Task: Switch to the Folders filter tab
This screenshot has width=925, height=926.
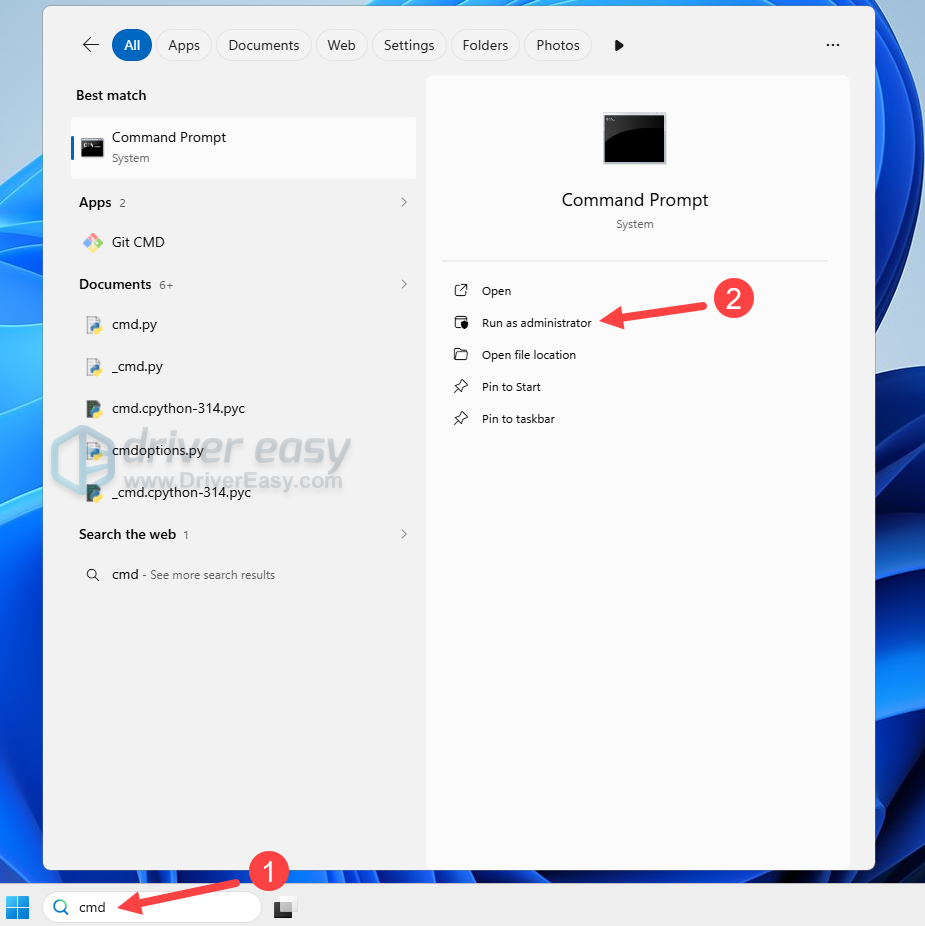Action: click(x=485, y=45)
